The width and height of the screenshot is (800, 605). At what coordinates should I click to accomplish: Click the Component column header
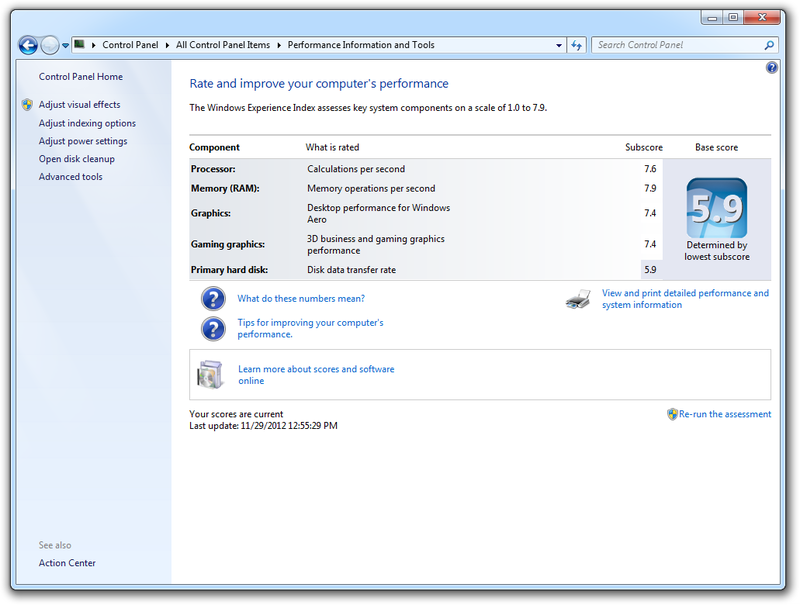[214, 147]
